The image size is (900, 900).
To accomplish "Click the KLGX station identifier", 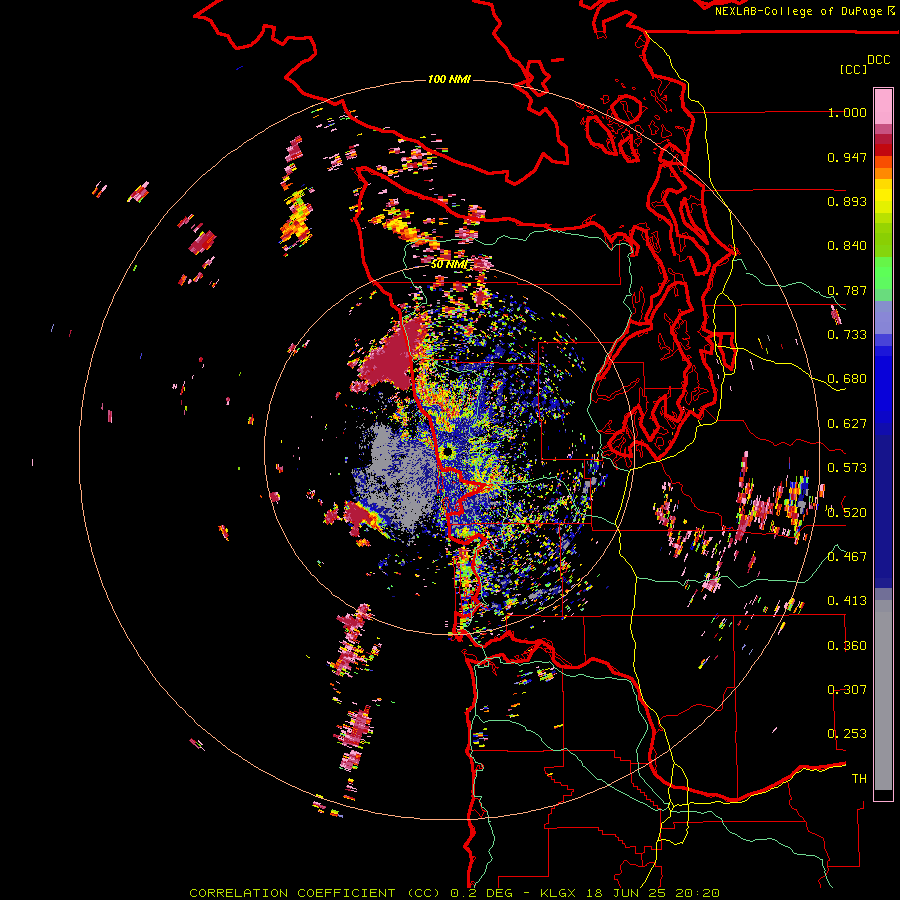I will click(x=558, y=893).
